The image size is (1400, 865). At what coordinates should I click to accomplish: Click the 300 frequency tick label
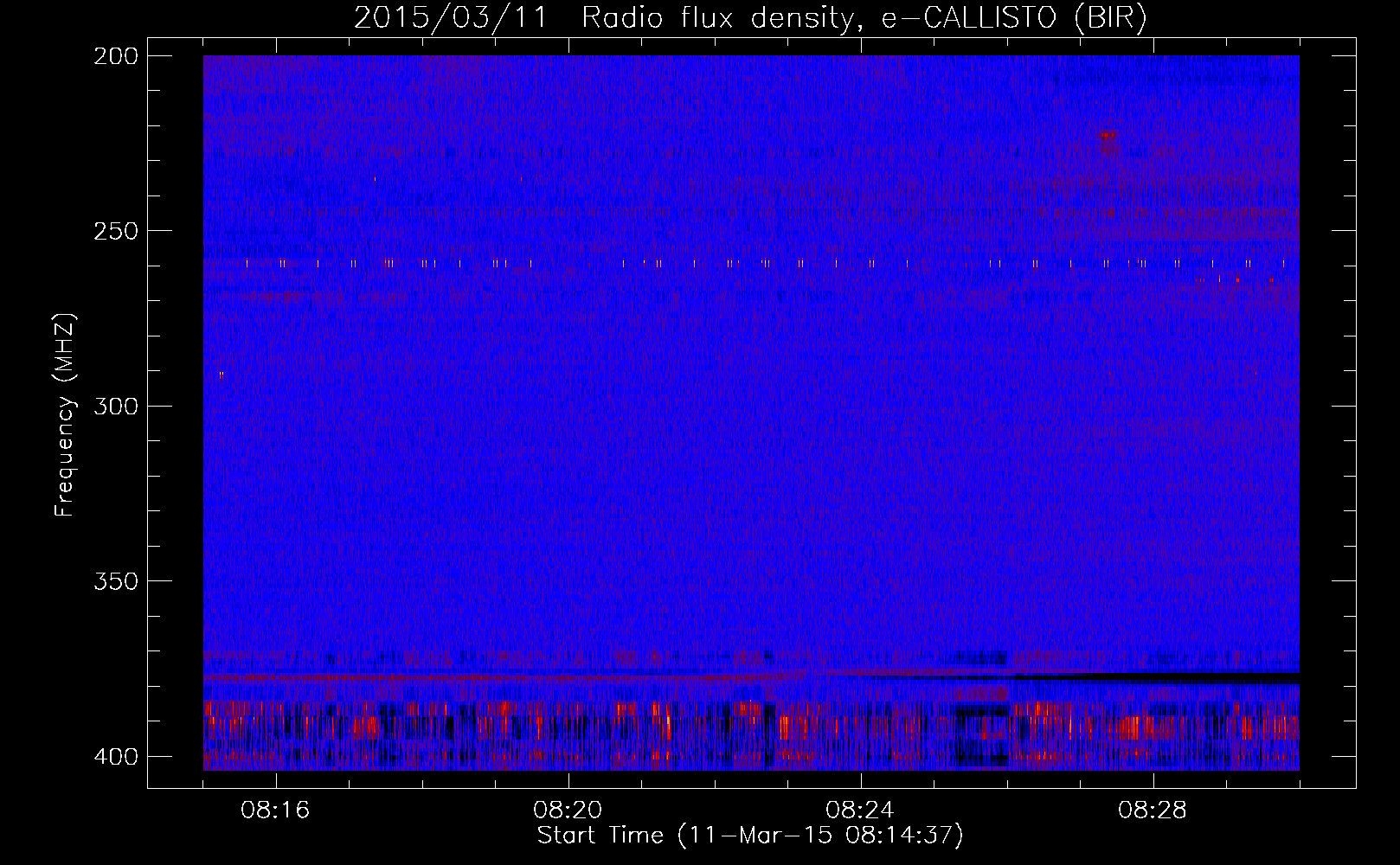coord(115,407)
